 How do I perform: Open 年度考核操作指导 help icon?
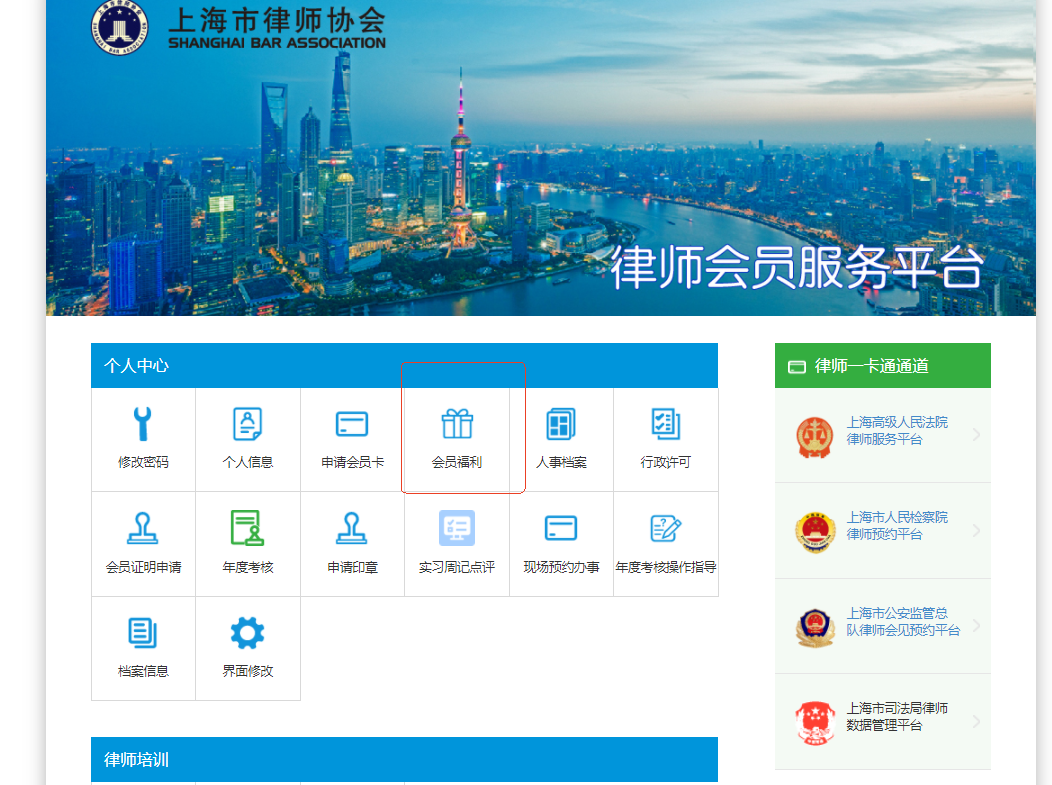[x=665, y=528]
